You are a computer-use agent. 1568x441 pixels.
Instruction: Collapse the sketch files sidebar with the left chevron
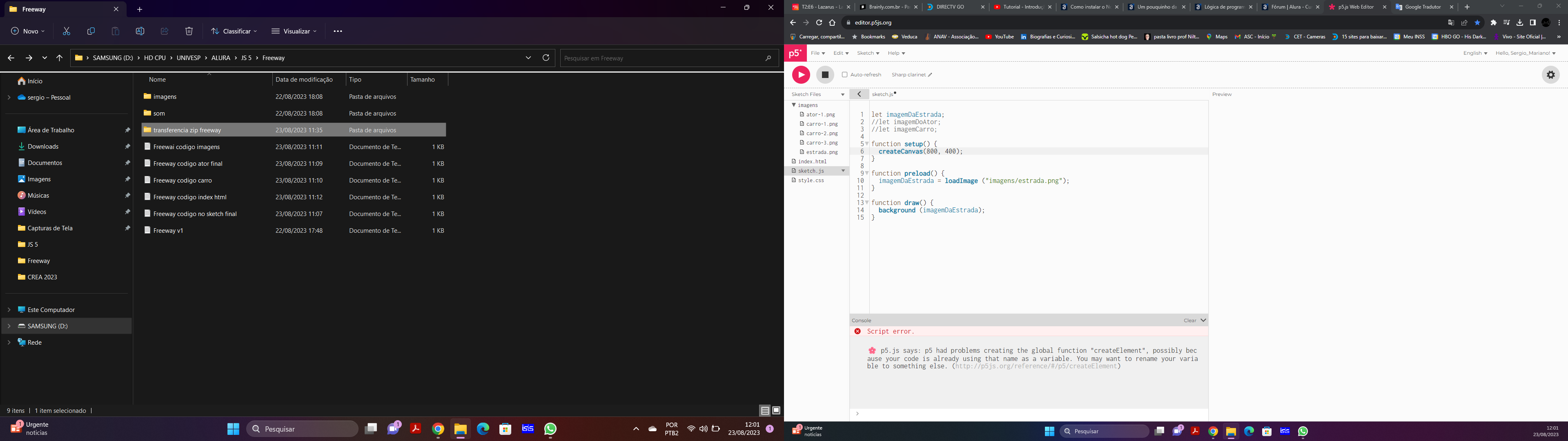pyautogui.click(x=859, y=94)
